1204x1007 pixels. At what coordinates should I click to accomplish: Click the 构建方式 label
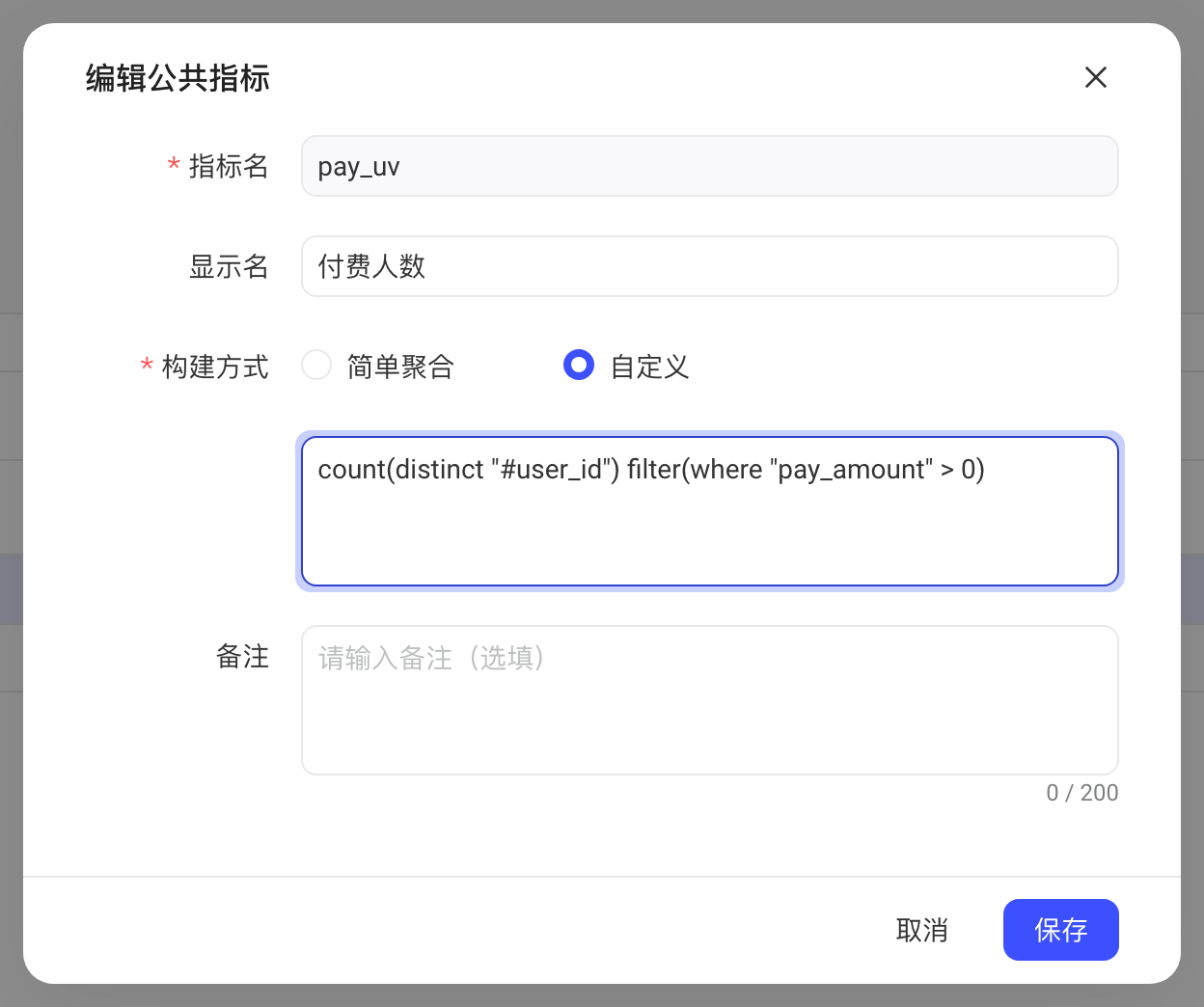pos(215,367)
